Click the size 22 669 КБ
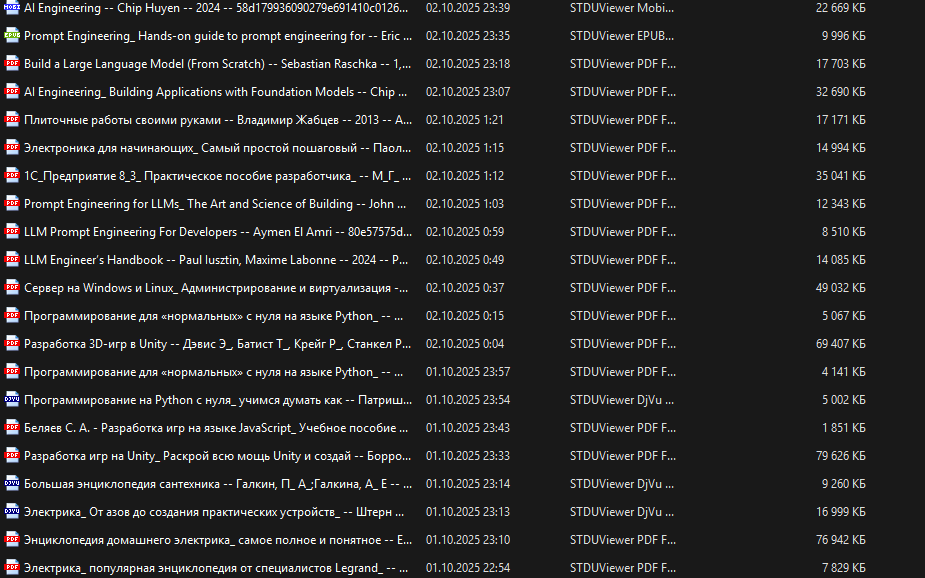The height and width of the screenshot is (578, 925). (x=841, y=8)
